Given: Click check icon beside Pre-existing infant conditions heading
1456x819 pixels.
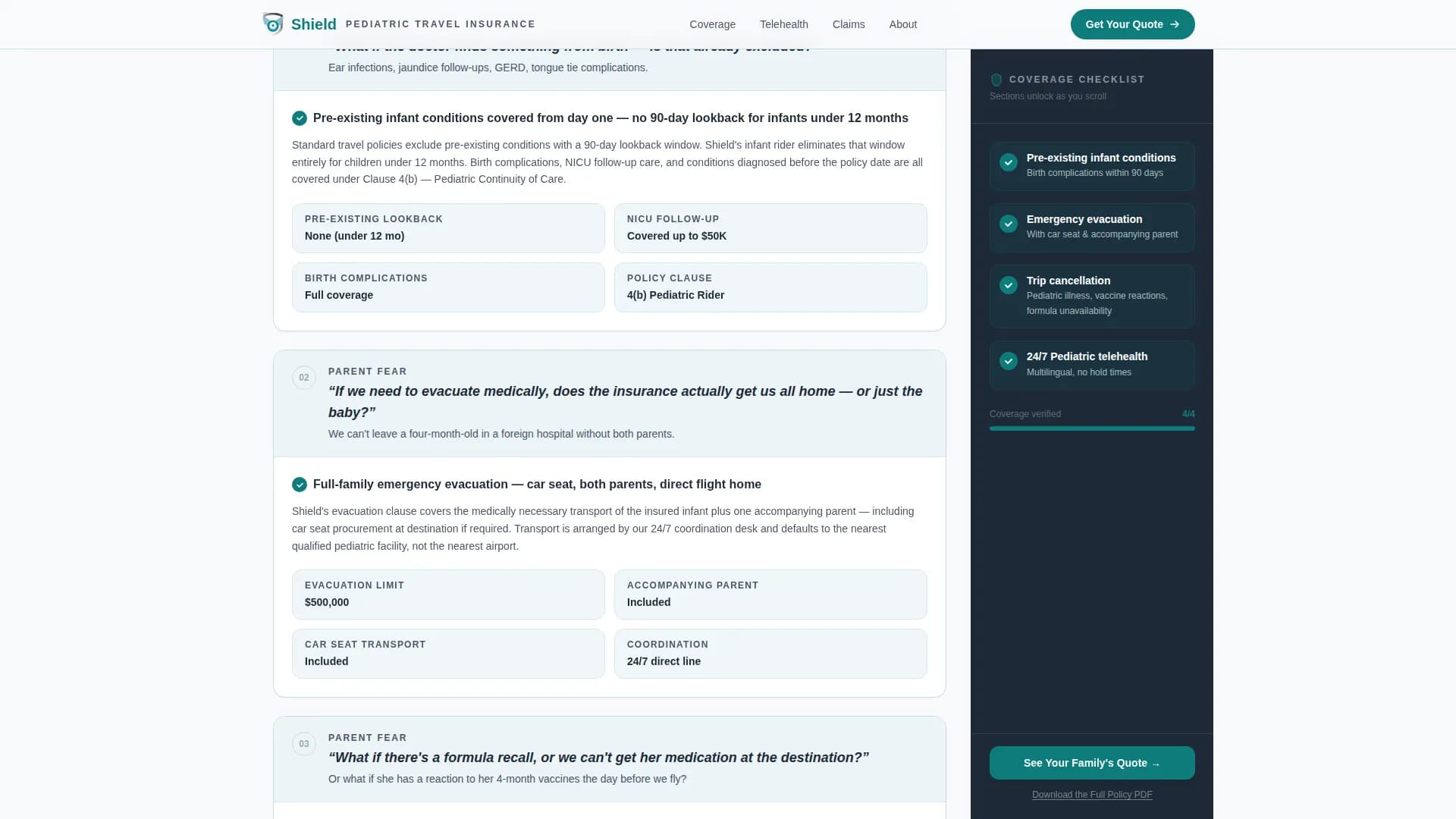Looking at the screenshot, I should [x=300, y=118].
